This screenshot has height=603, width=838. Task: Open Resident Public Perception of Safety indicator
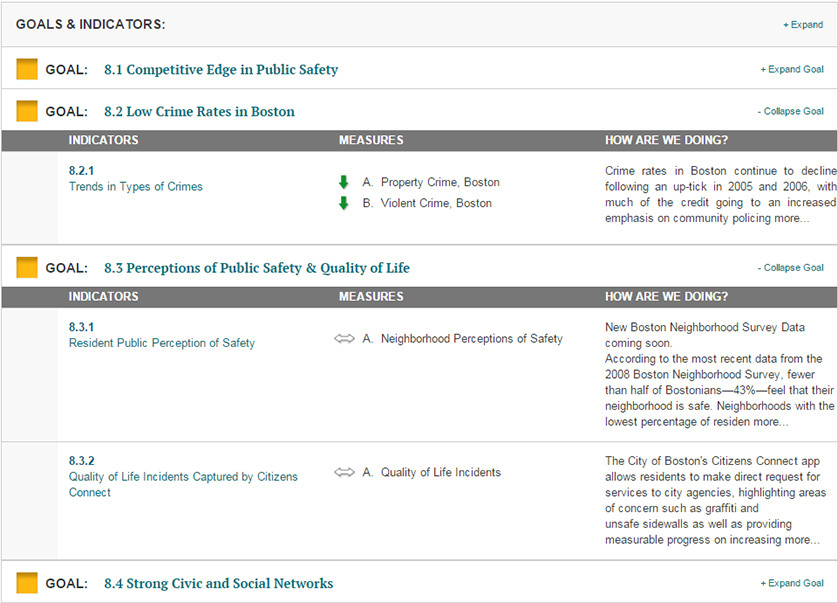(162, 343)
